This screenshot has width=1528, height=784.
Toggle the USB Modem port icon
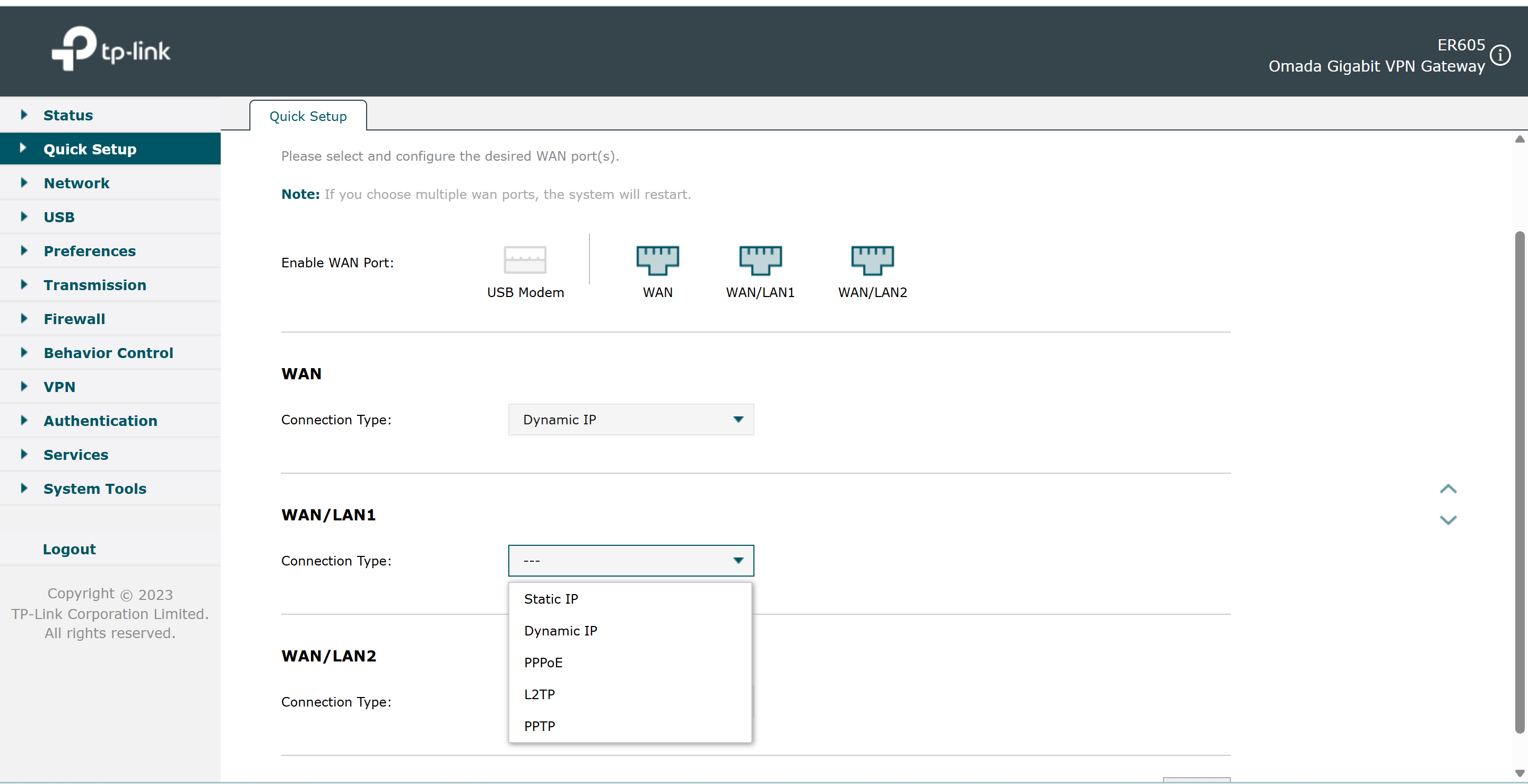point(525,260)
